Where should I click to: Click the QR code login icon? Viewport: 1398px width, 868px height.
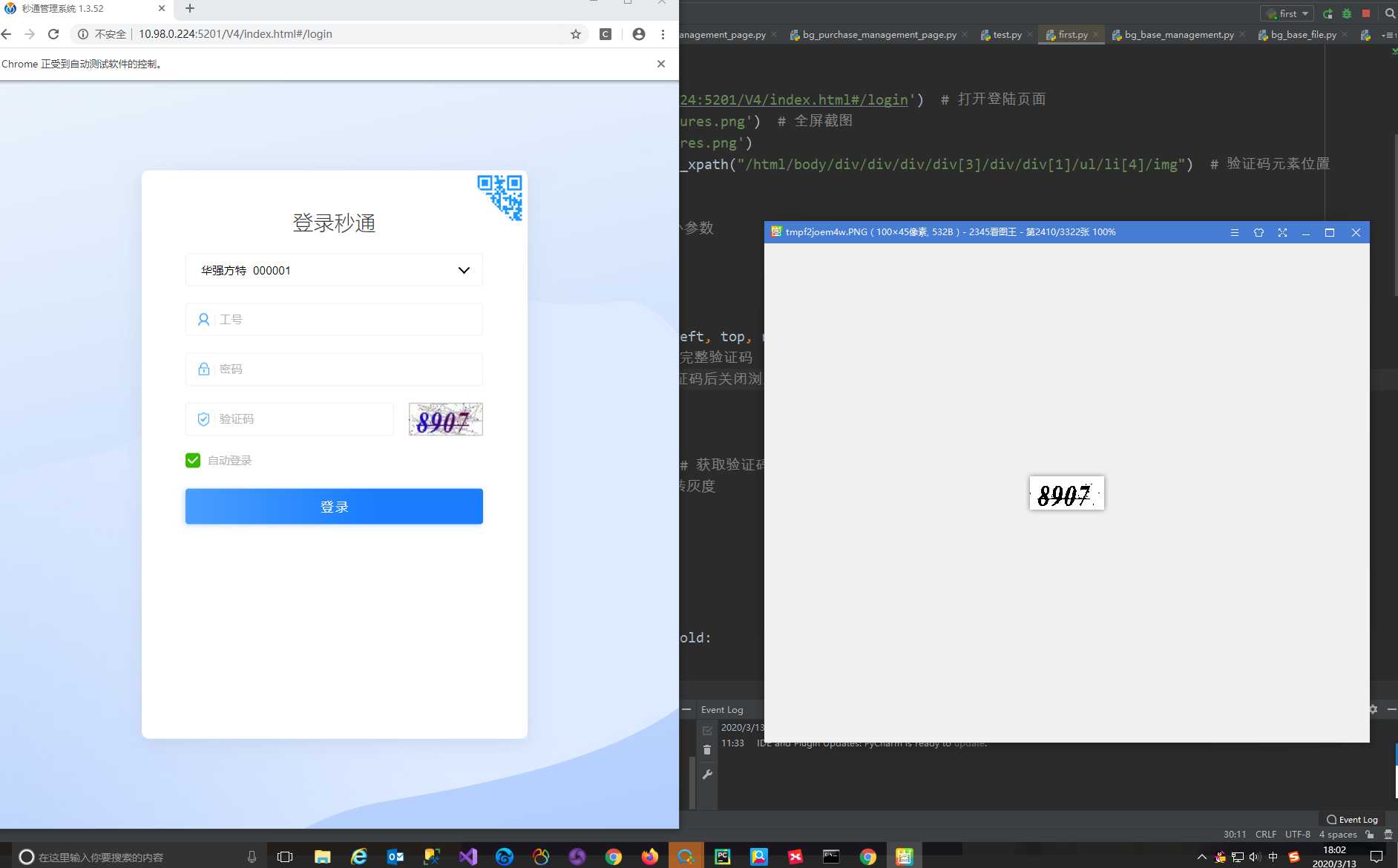(500, 197)
